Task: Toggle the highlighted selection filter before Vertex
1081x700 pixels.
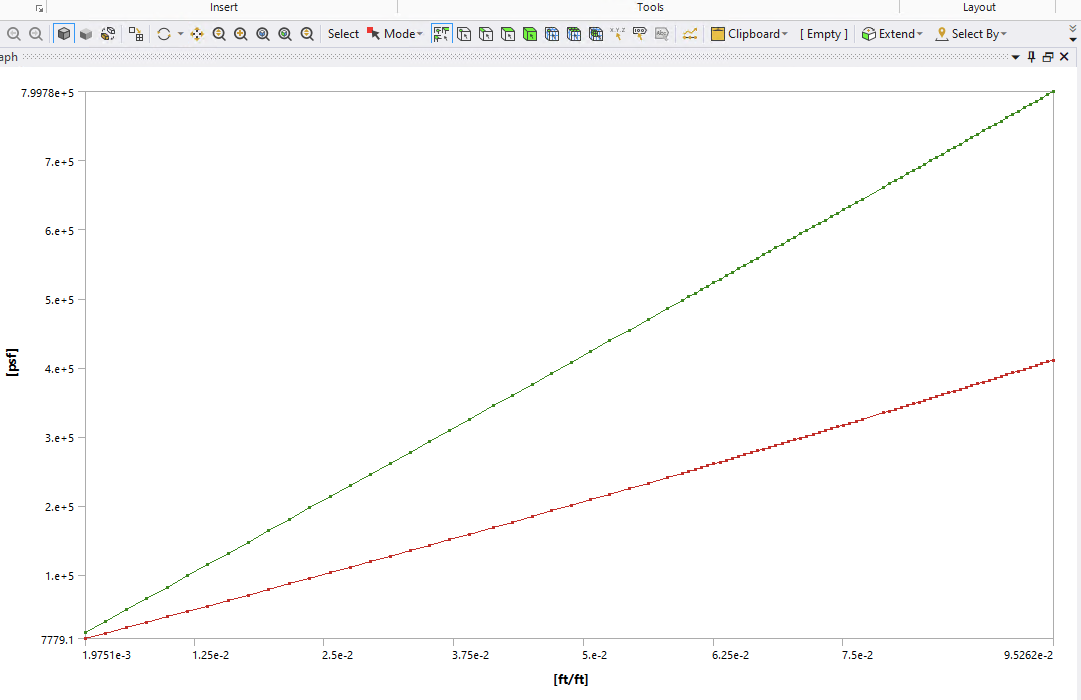Action: [x=441, y=34]
